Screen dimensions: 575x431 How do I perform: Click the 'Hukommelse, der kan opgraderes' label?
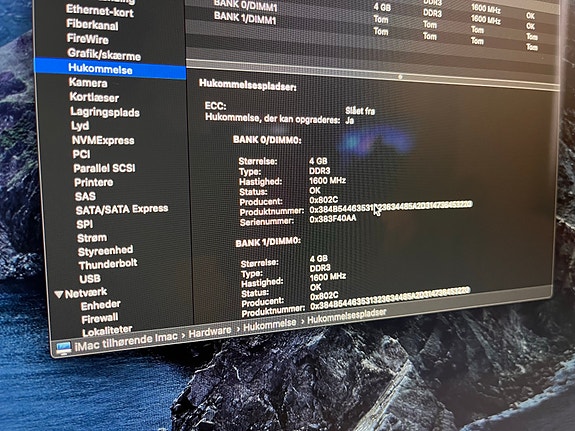[x=272, y=118]
